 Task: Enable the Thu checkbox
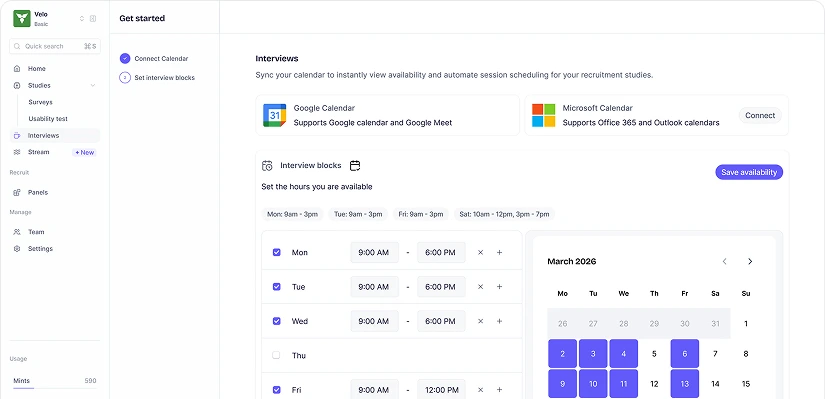(276, 355)
